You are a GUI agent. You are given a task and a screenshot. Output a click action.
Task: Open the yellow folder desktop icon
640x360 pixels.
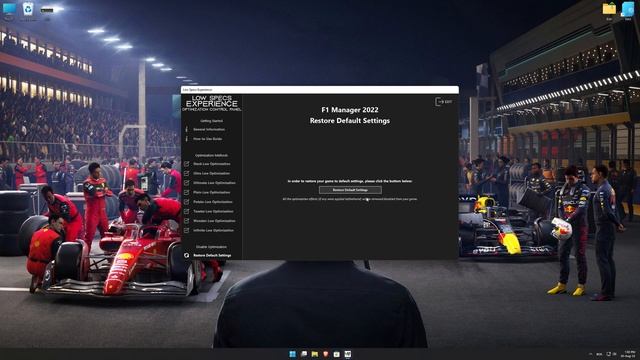[609, 9]
